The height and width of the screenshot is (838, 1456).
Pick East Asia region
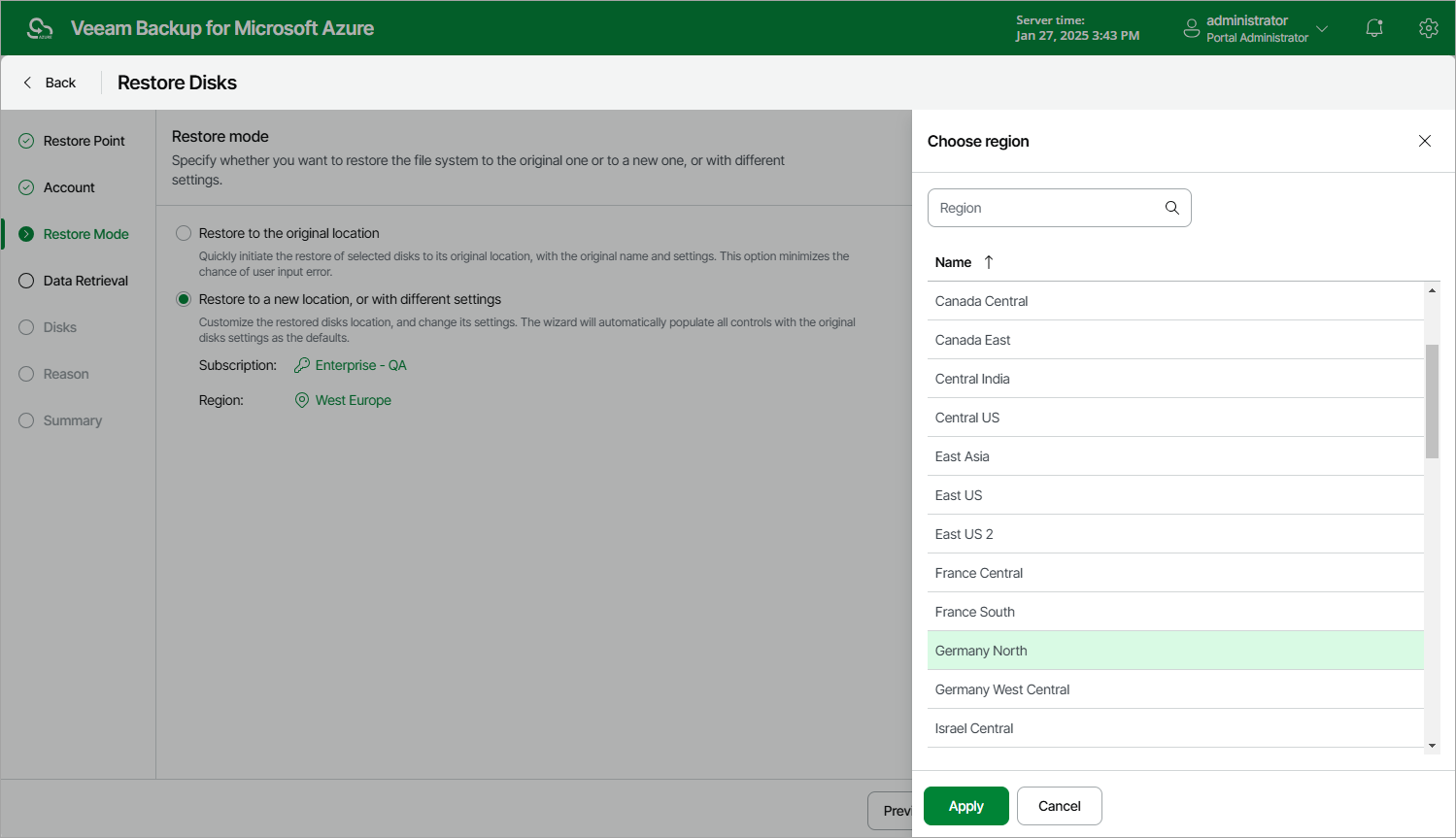pos(1175,456)
